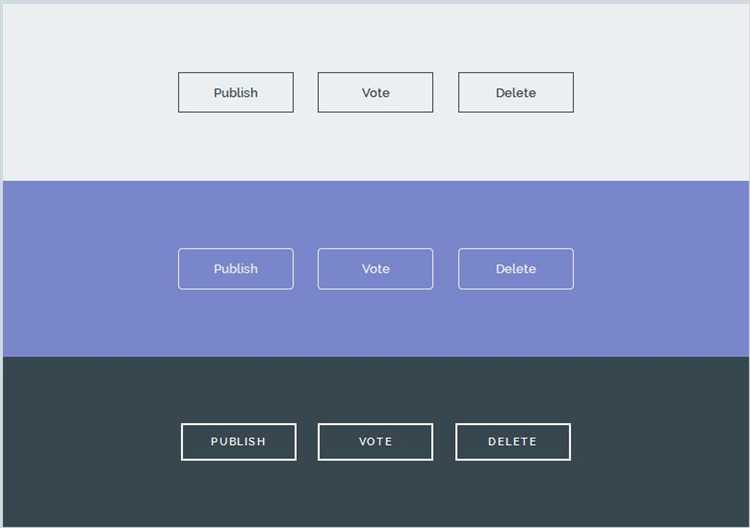Activate the thick-bordered DELETE button at bottom

click(513, 442)
